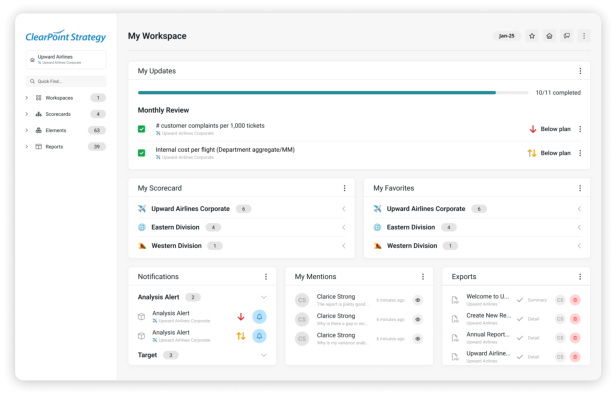Click the Monthly Review heading
616x396 pixels.
pos(163,110)
